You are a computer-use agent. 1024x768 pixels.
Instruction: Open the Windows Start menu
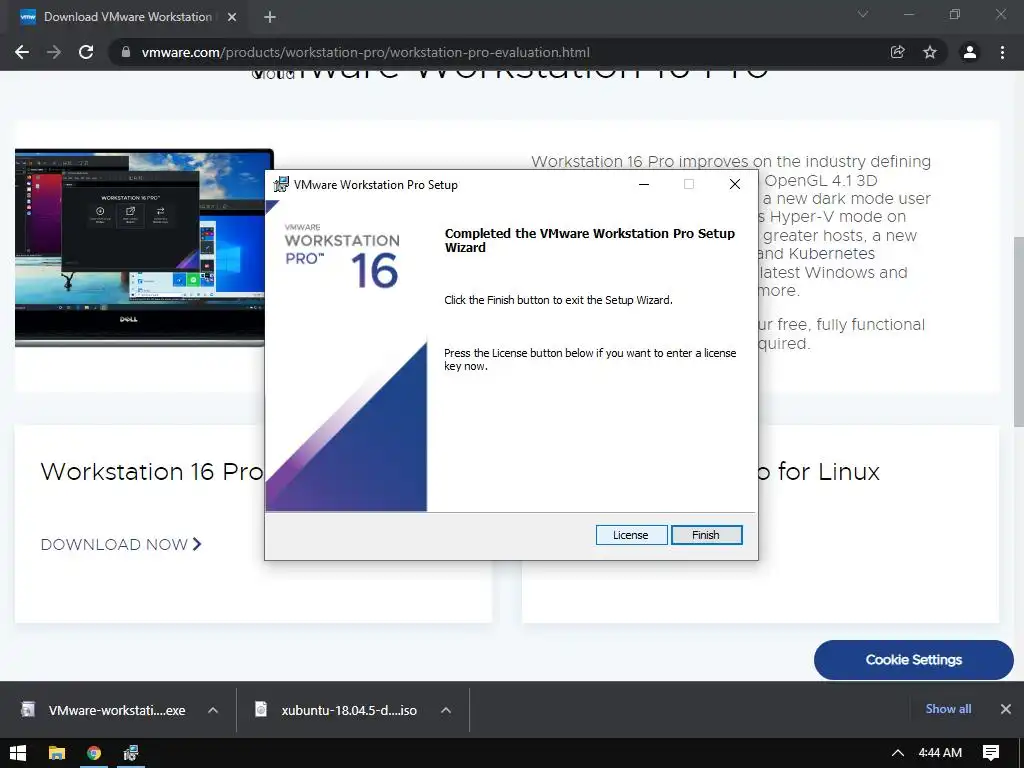tap(18, 753)
